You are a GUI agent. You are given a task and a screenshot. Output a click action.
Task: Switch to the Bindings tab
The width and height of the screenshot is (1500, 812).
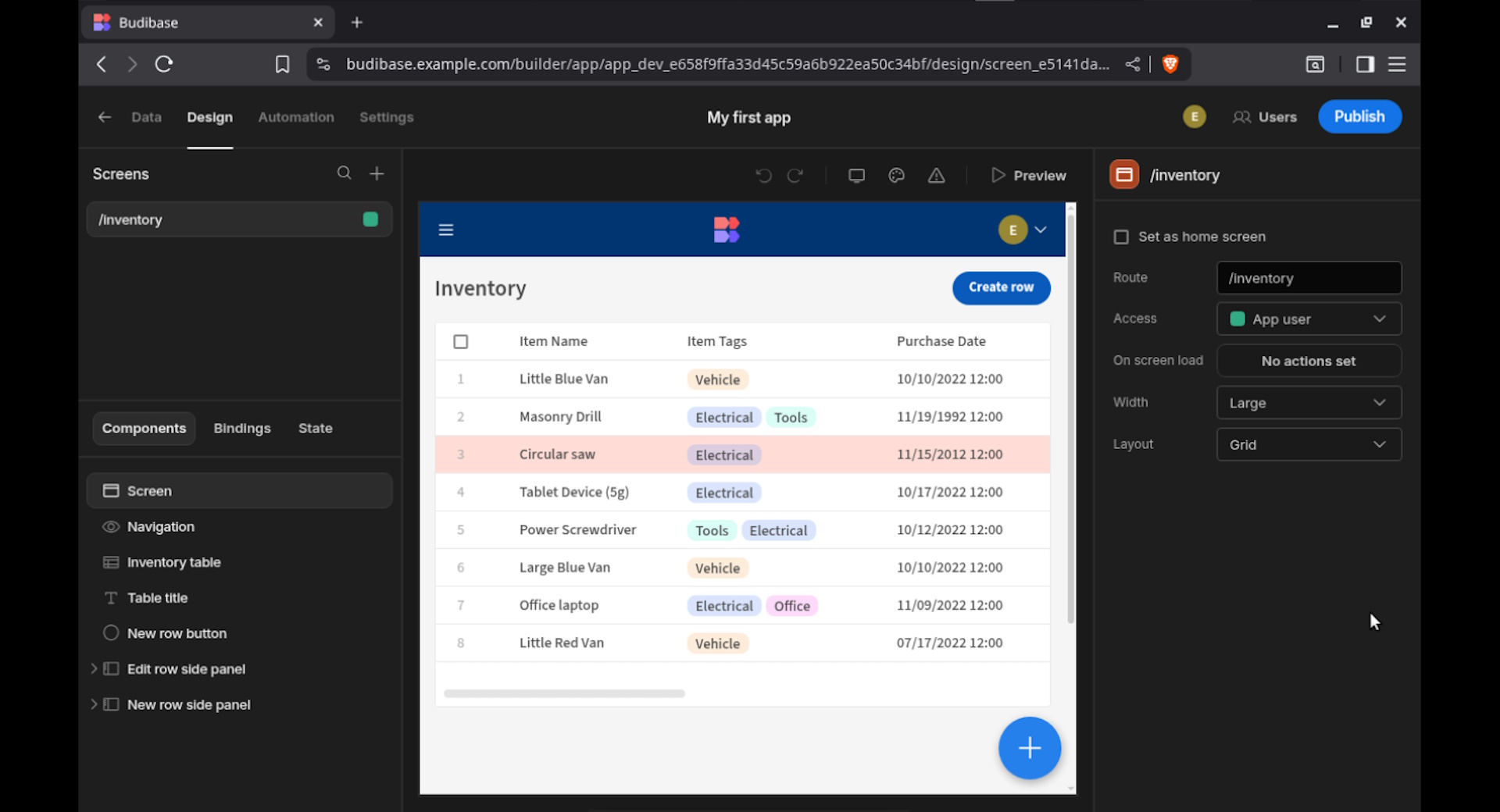[x=242, y=429]
